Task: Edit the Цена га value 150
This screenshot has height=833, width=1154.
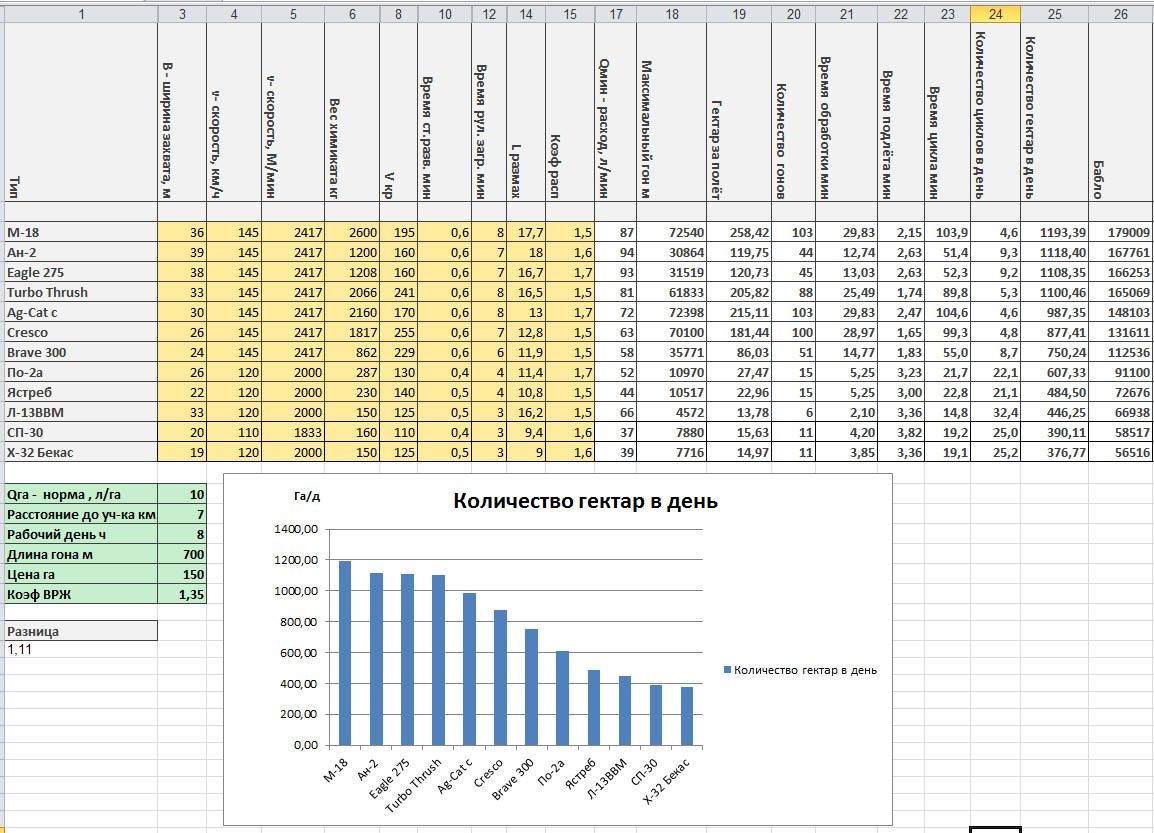Action: (x=182, y=574)
